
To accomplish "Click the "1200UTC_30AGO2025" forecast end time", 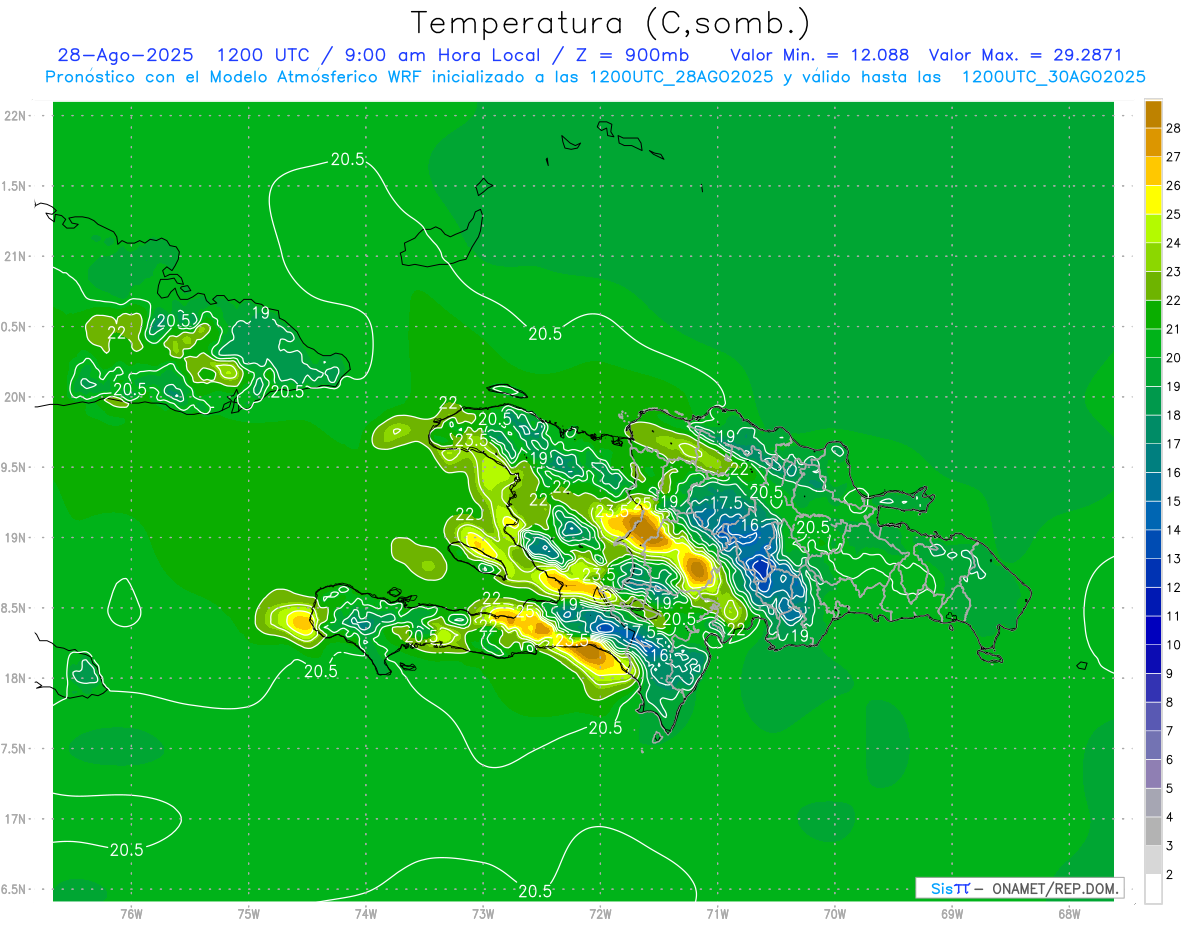I will (1053, 77).
